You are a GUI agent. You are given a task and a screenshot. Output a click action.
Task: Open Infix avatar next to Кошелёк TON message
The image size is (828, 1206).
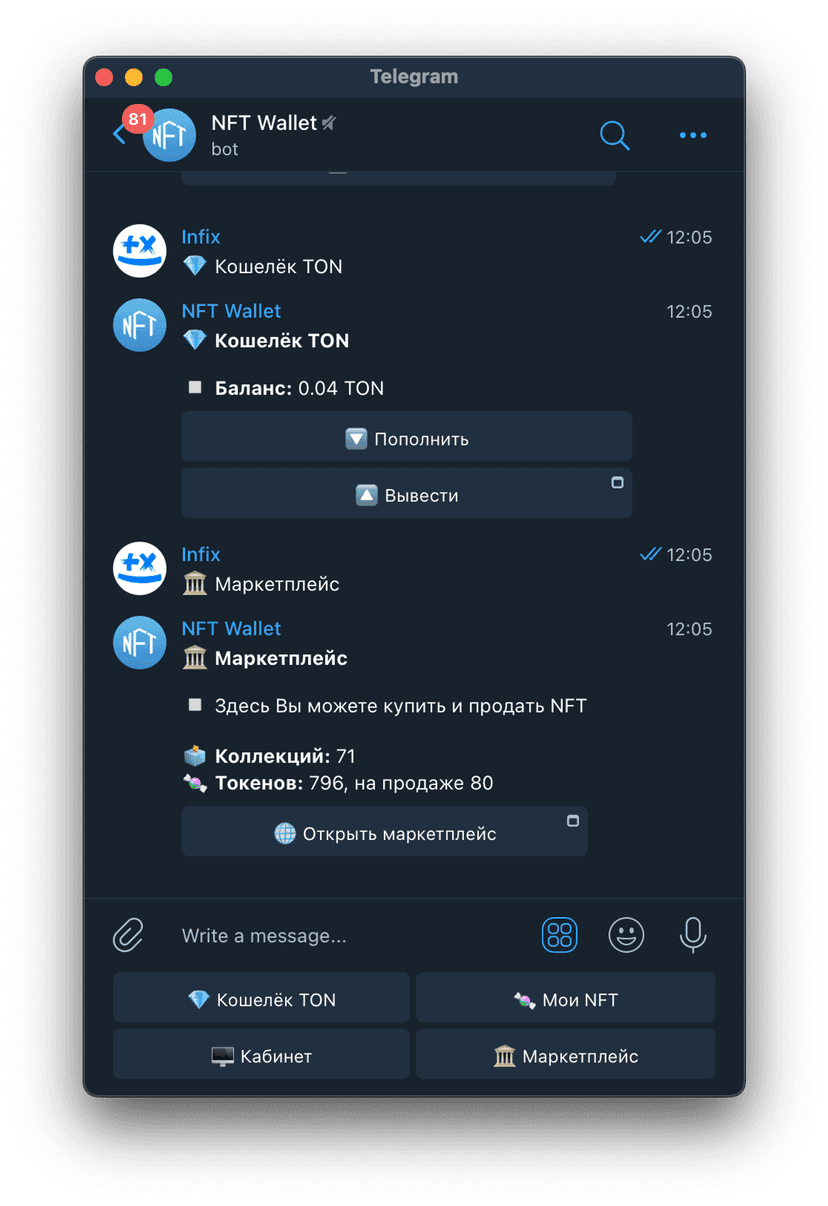[x=139, y=251]
